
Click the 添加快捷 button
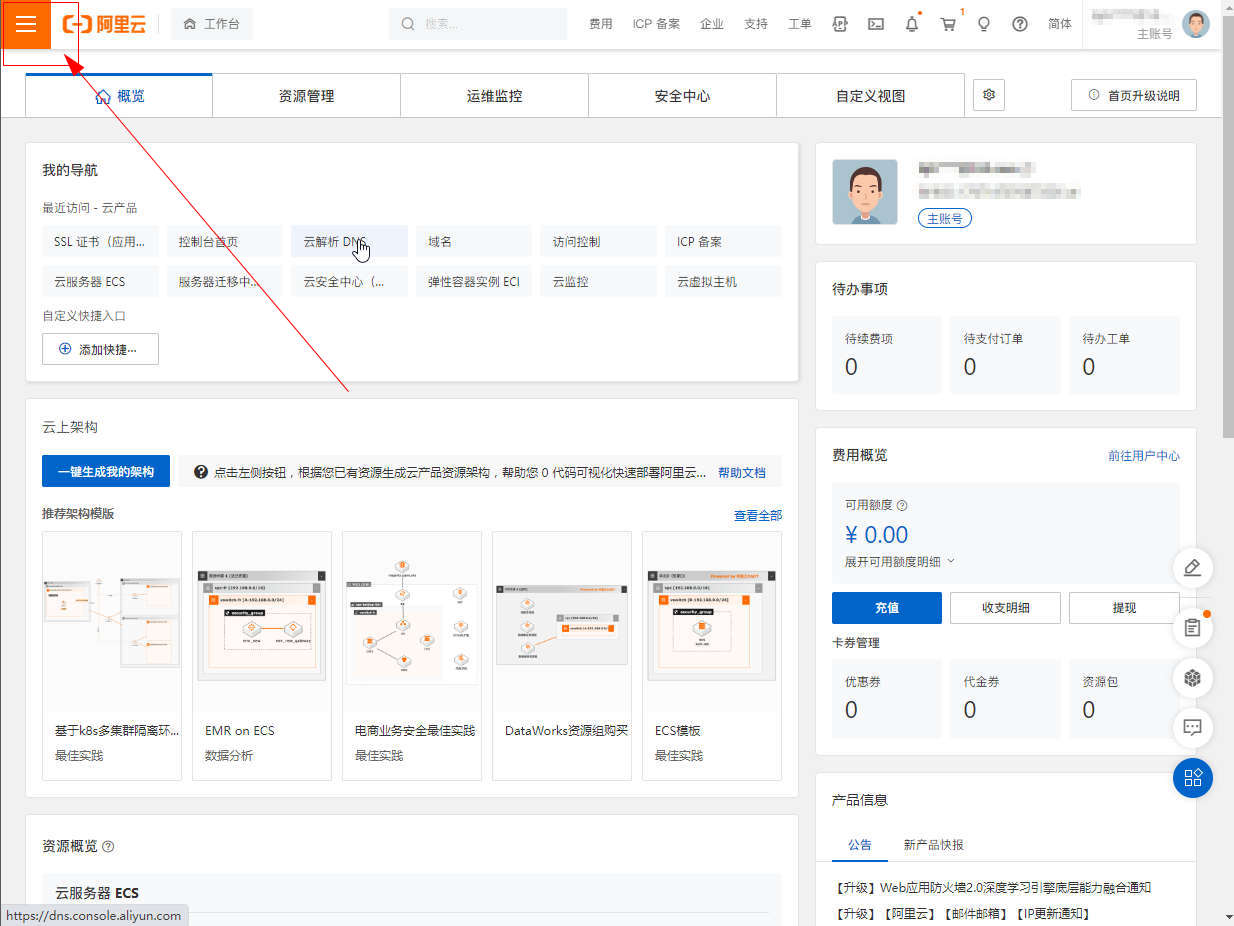point(100,349)
